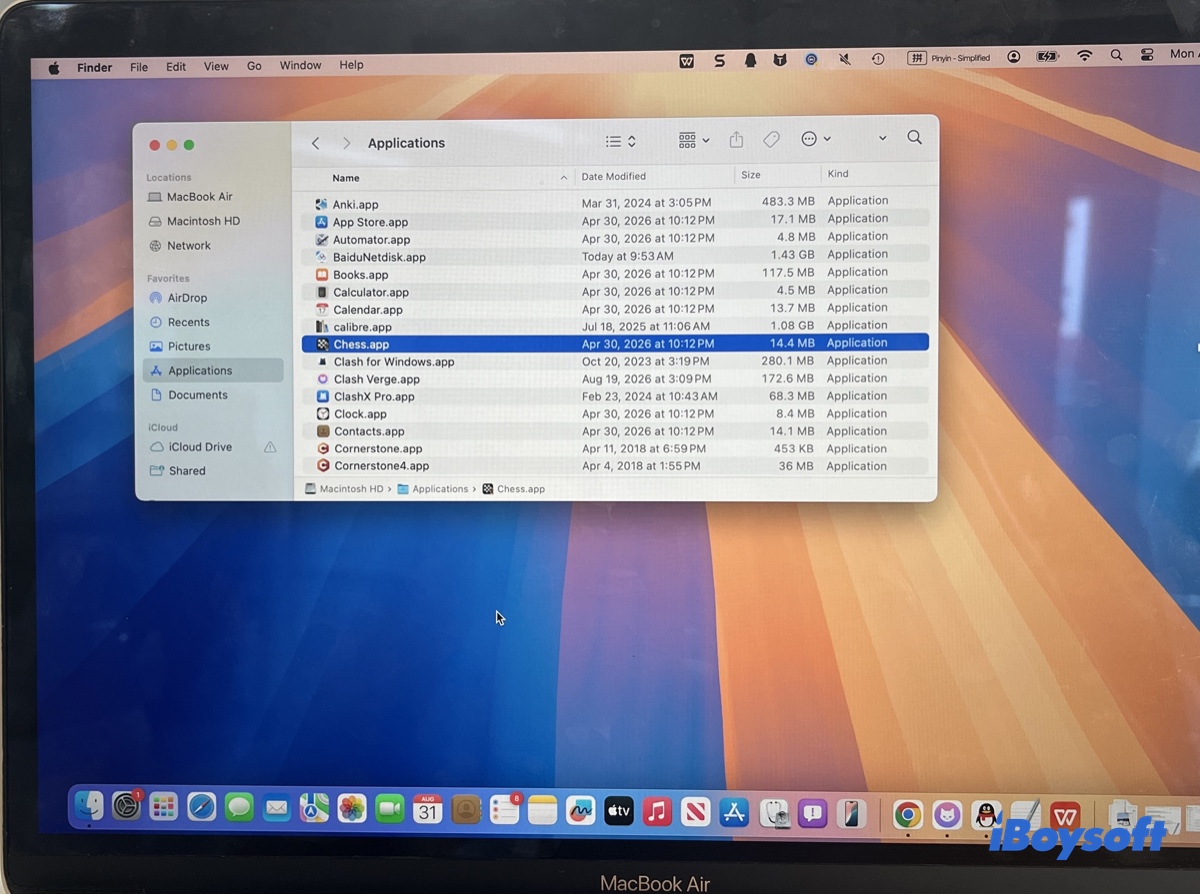Open Pictures folder in sidebar
1200x894 pixels.
click(189, 346)
